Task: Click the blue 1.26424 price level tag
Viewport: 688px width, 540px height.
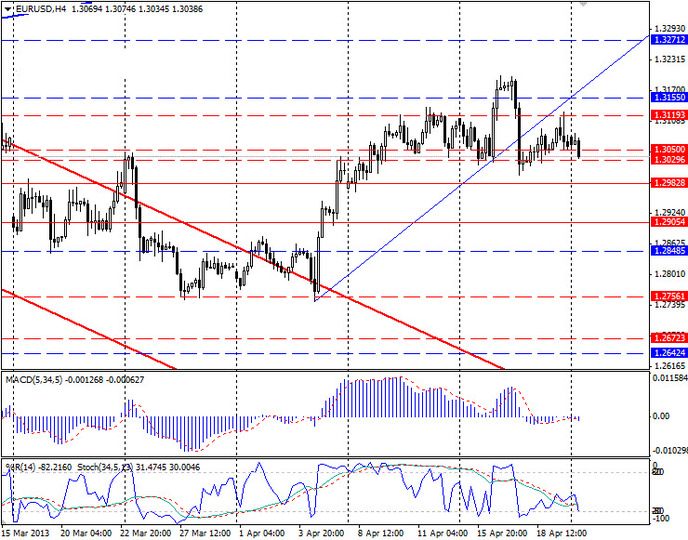Action: pyautogui.click(x=667, y=353)
